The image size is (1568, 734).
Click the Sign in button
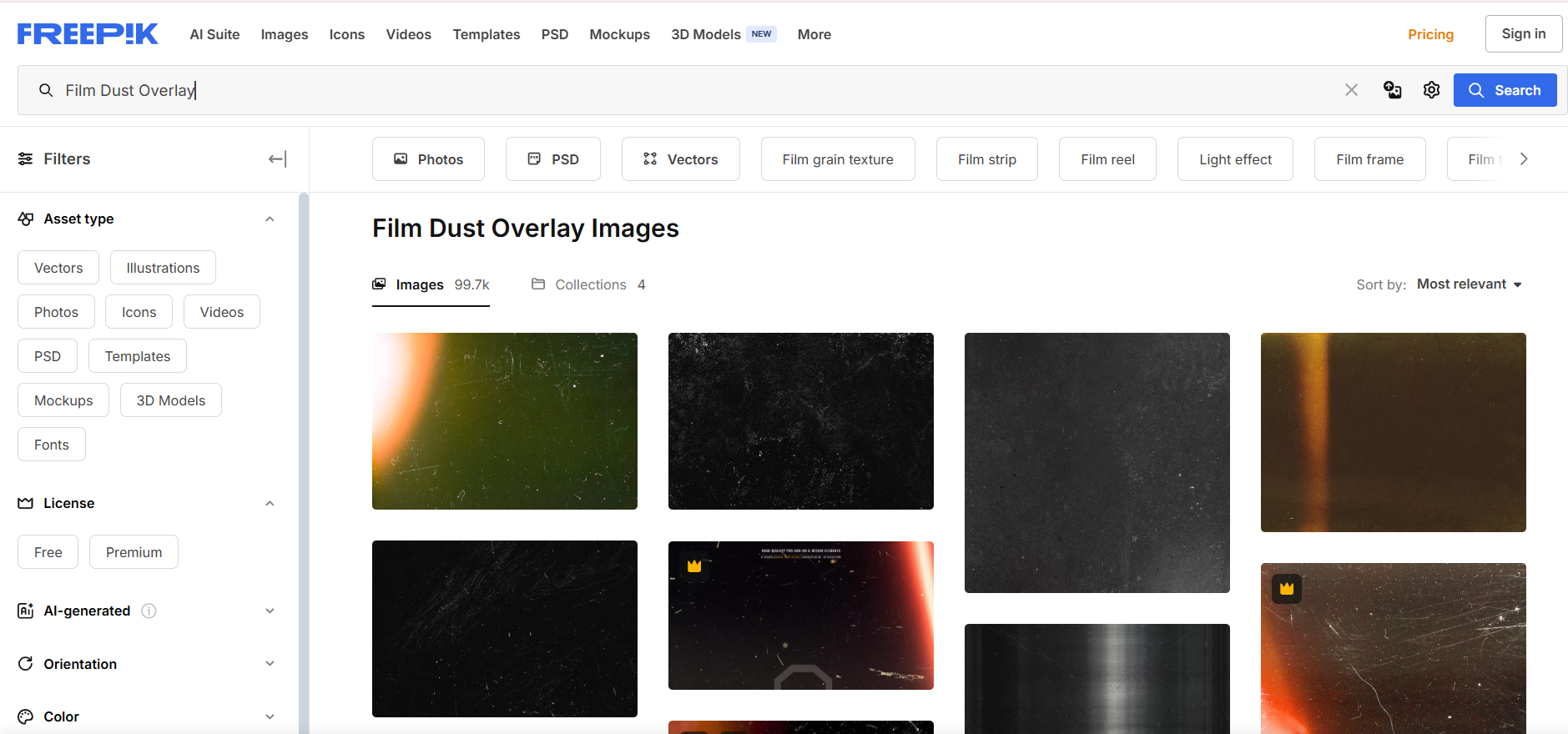(1524, 33)
